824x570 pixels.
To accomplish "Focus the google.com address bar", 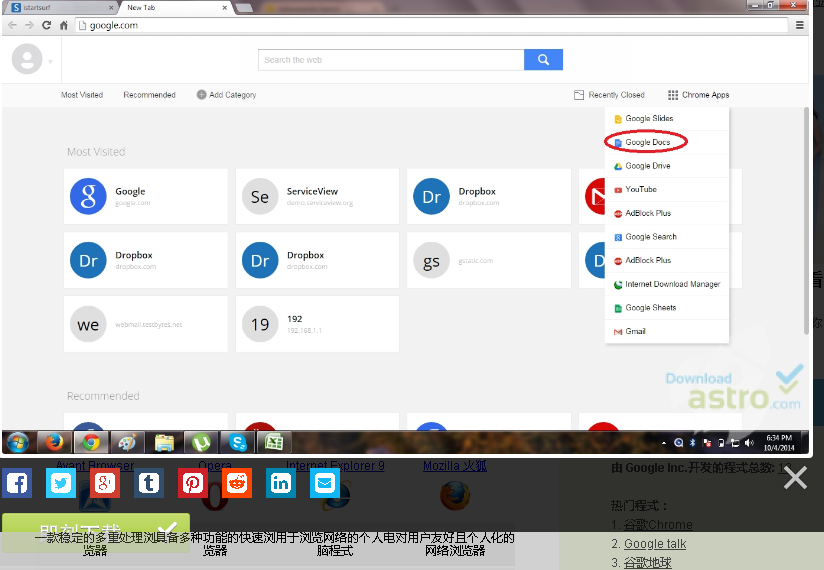I will click(431, 25).
